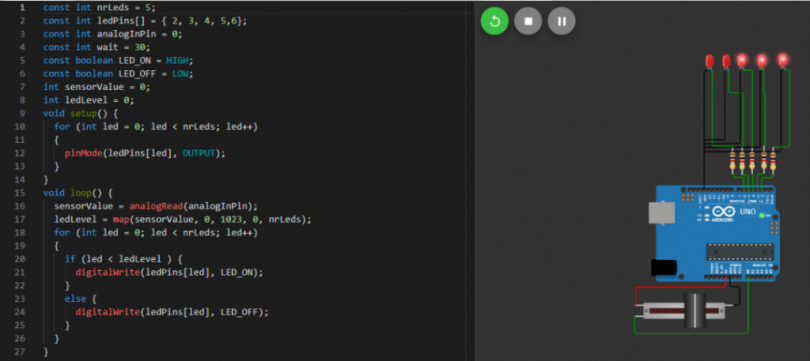Click line number 1 in the gutter
The width and height of the screenshot is (810, 361).
[x=22, y=8]
